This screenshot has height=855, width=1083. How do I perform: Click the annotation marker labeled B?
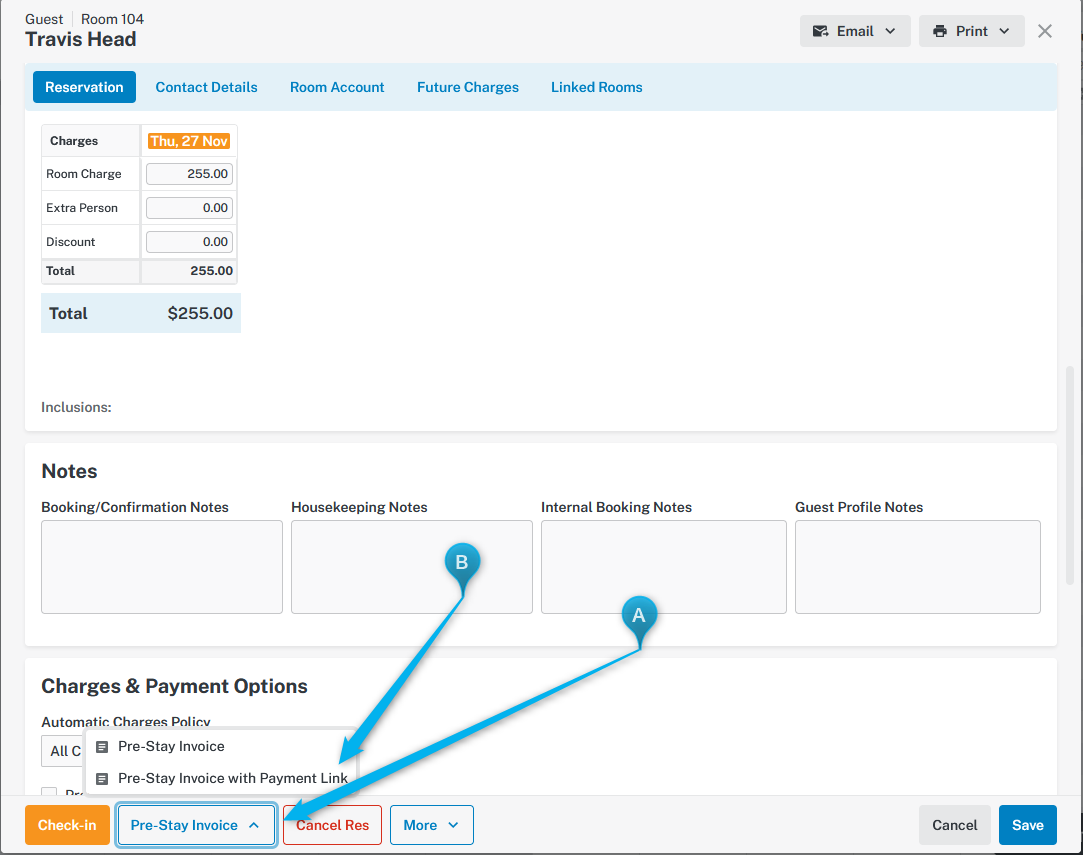pos(462,563)
